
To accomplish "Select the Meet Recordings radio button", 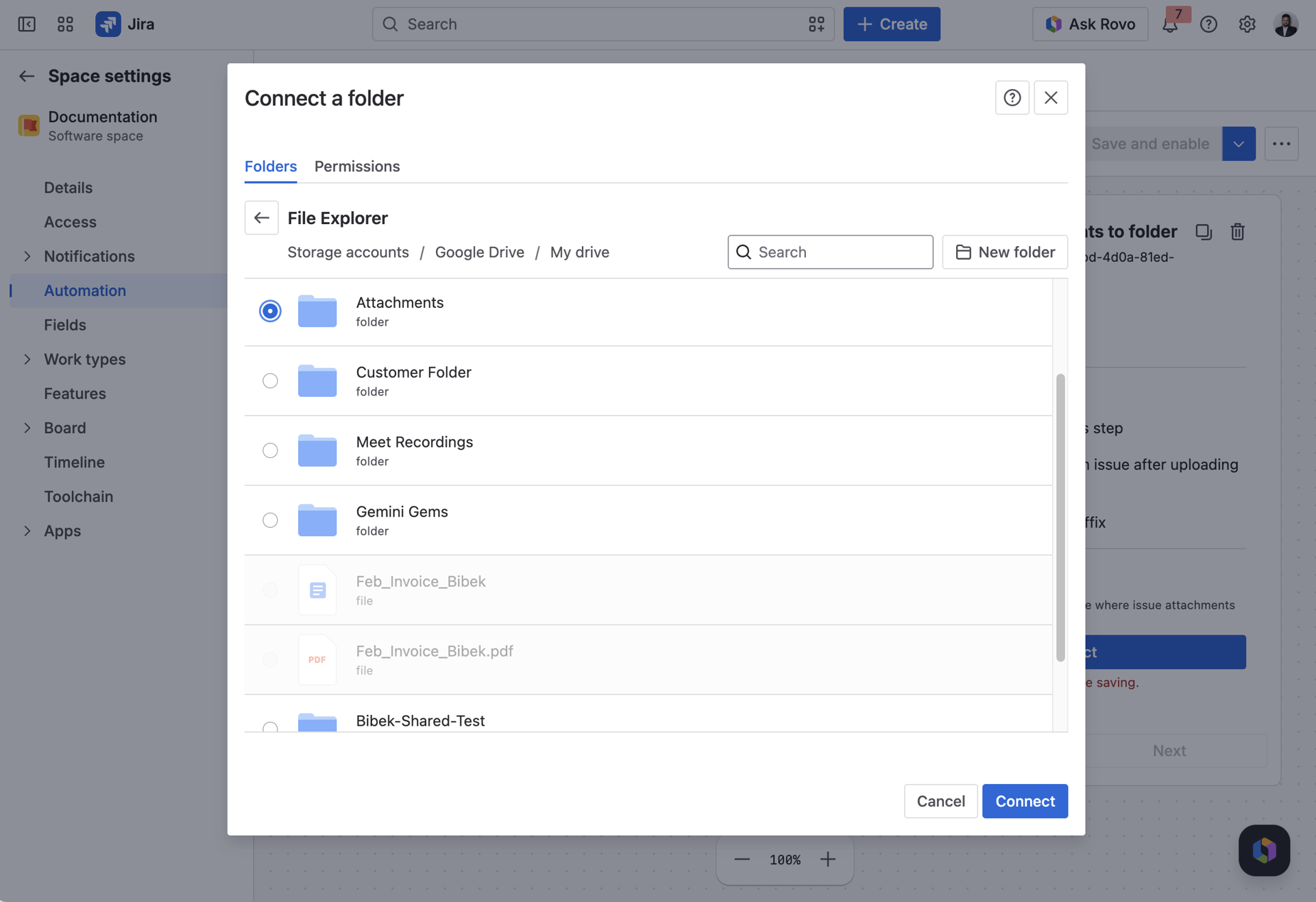I will (270, 450).
